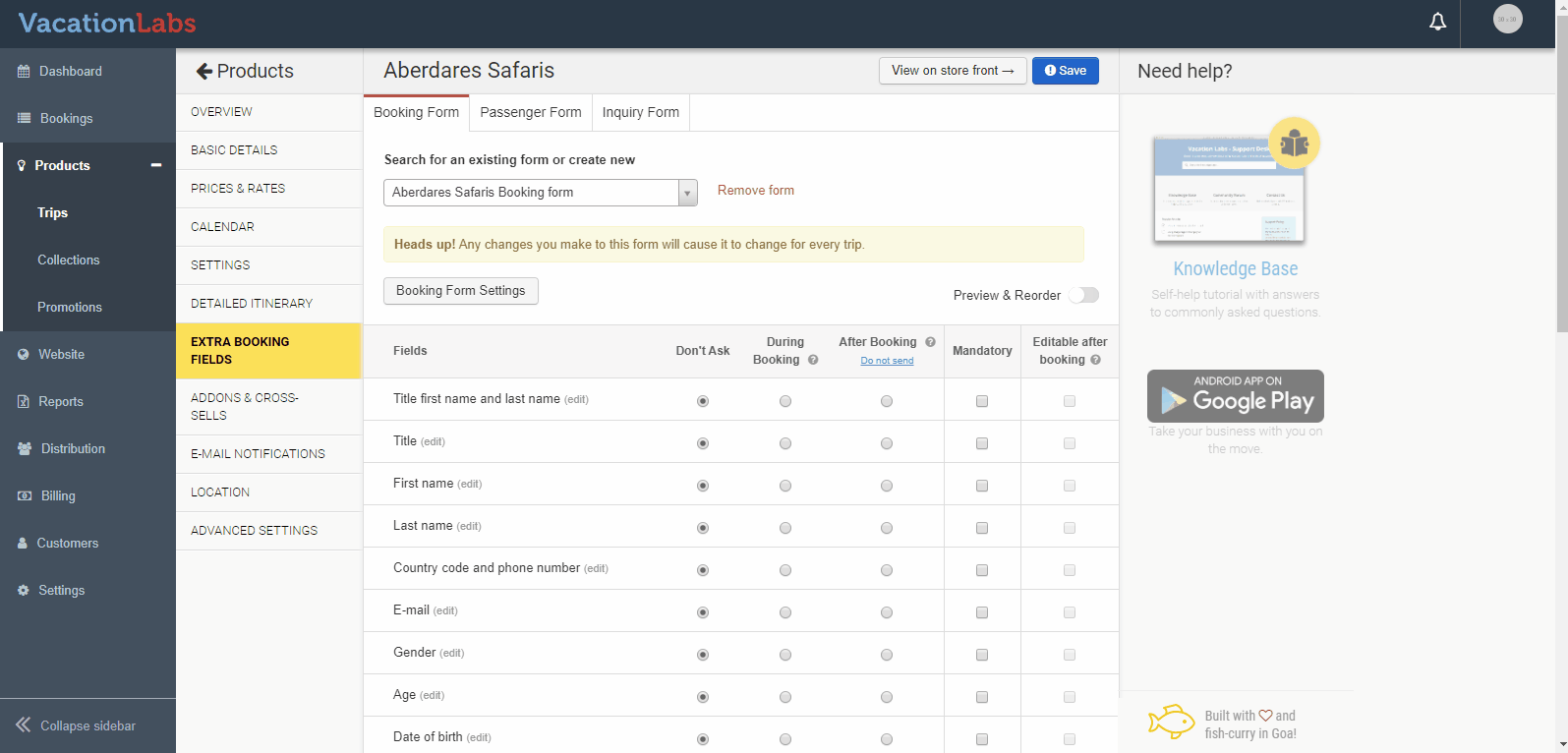1568x753 pixels.
Task: Click the help icon beside After Booking
Action: click(930, 342)
